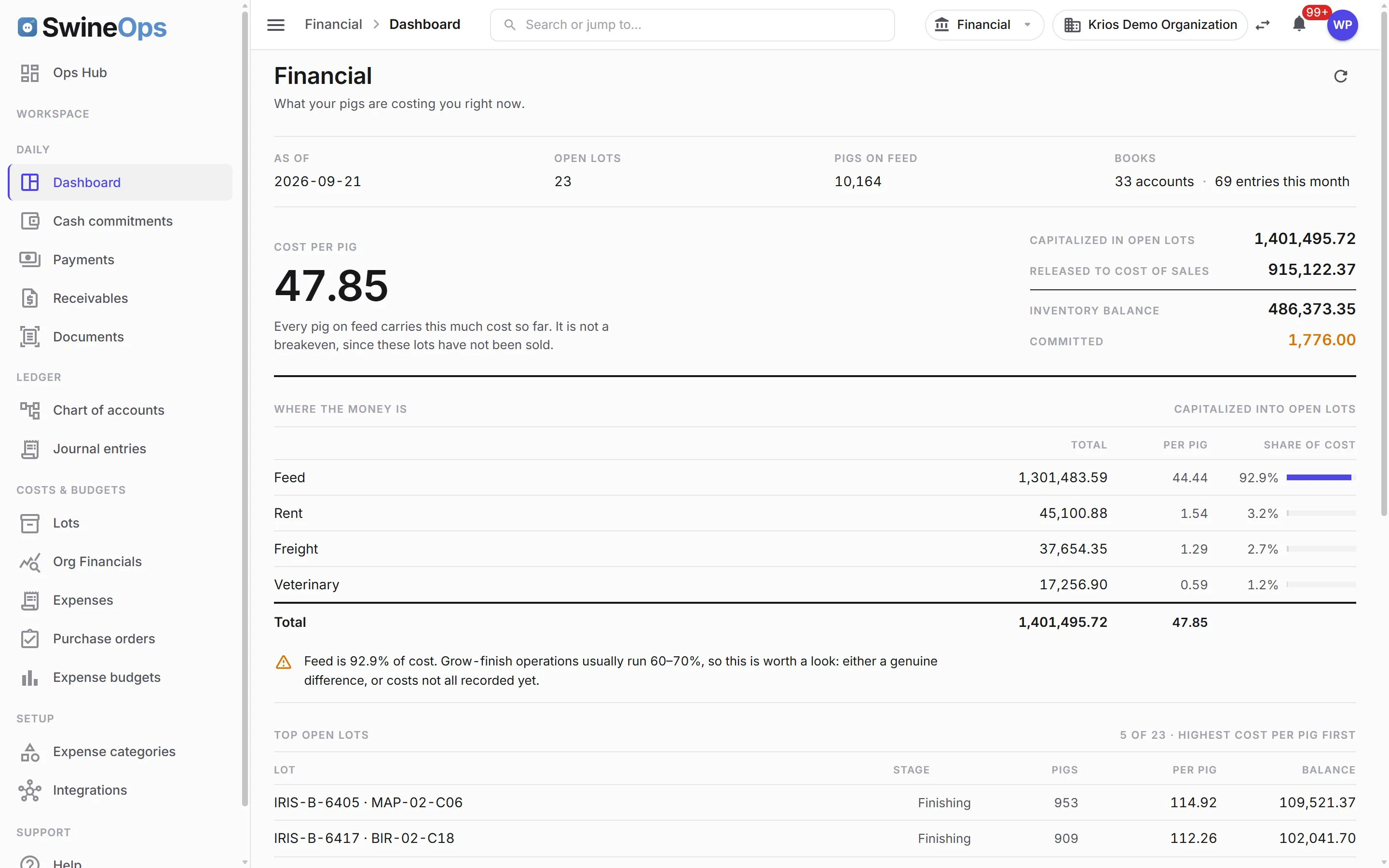
Task: Click the Lots icon in sidebar
Action: [x=30, y=523]
